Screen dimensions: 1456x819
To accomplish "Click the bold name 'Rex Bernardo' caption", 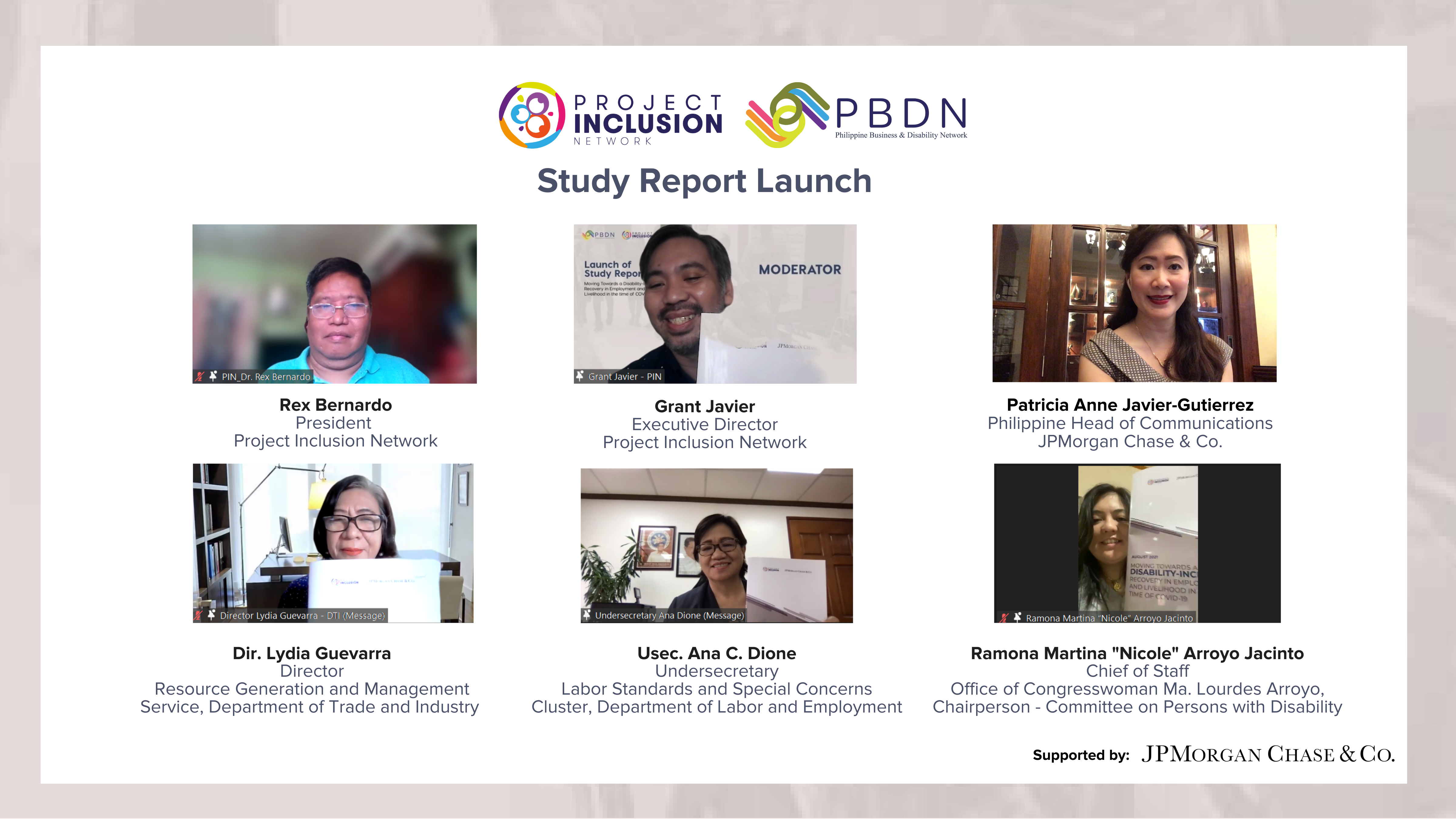I will 336,405.
